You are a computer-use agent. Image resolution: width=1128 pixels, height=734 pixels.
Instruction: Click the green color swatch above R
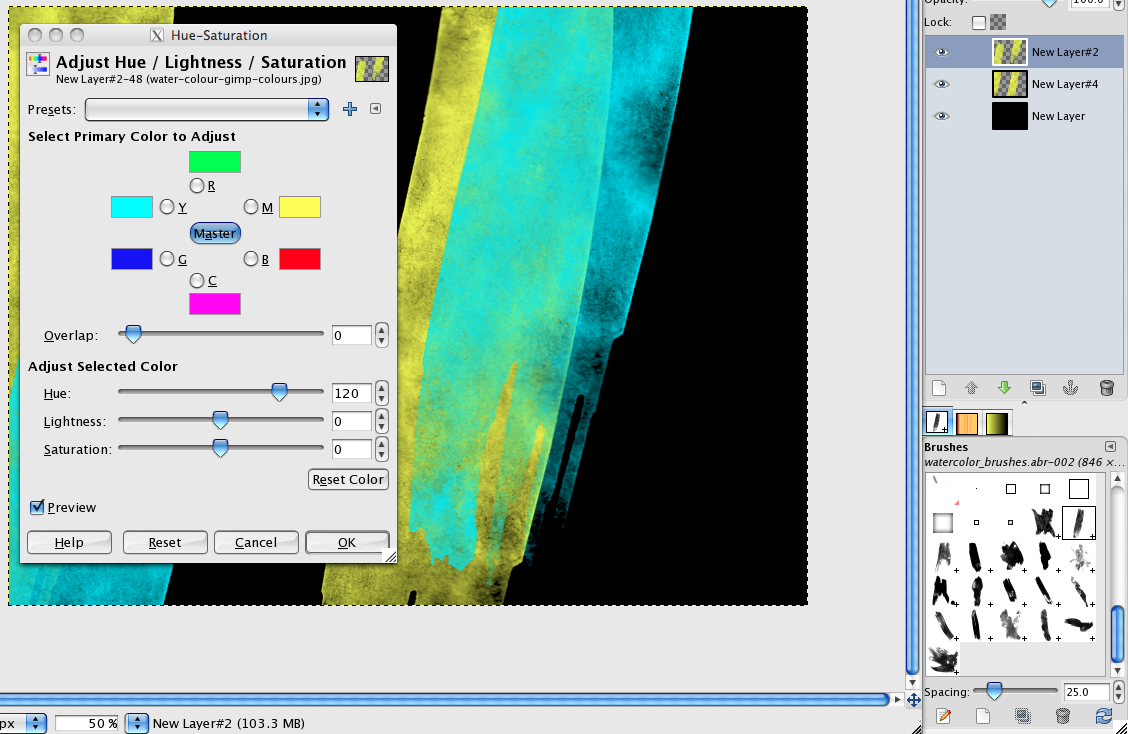(x=214, y=162)
